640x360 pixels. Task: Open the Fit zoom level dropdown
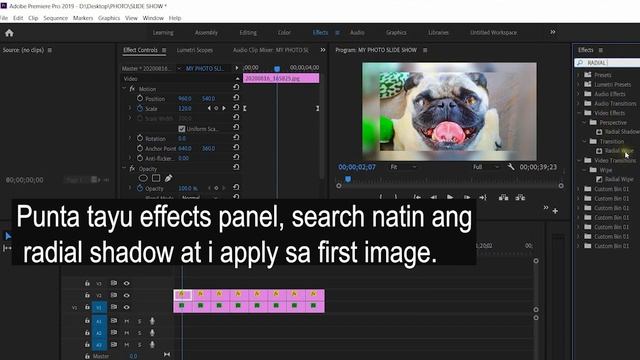tap(403, 167)
